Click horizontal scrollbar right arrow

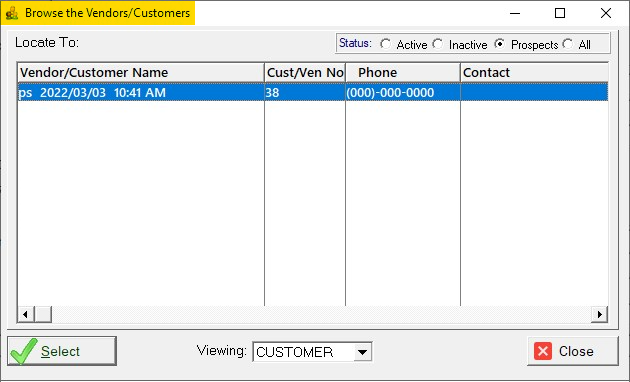[599, 314]
